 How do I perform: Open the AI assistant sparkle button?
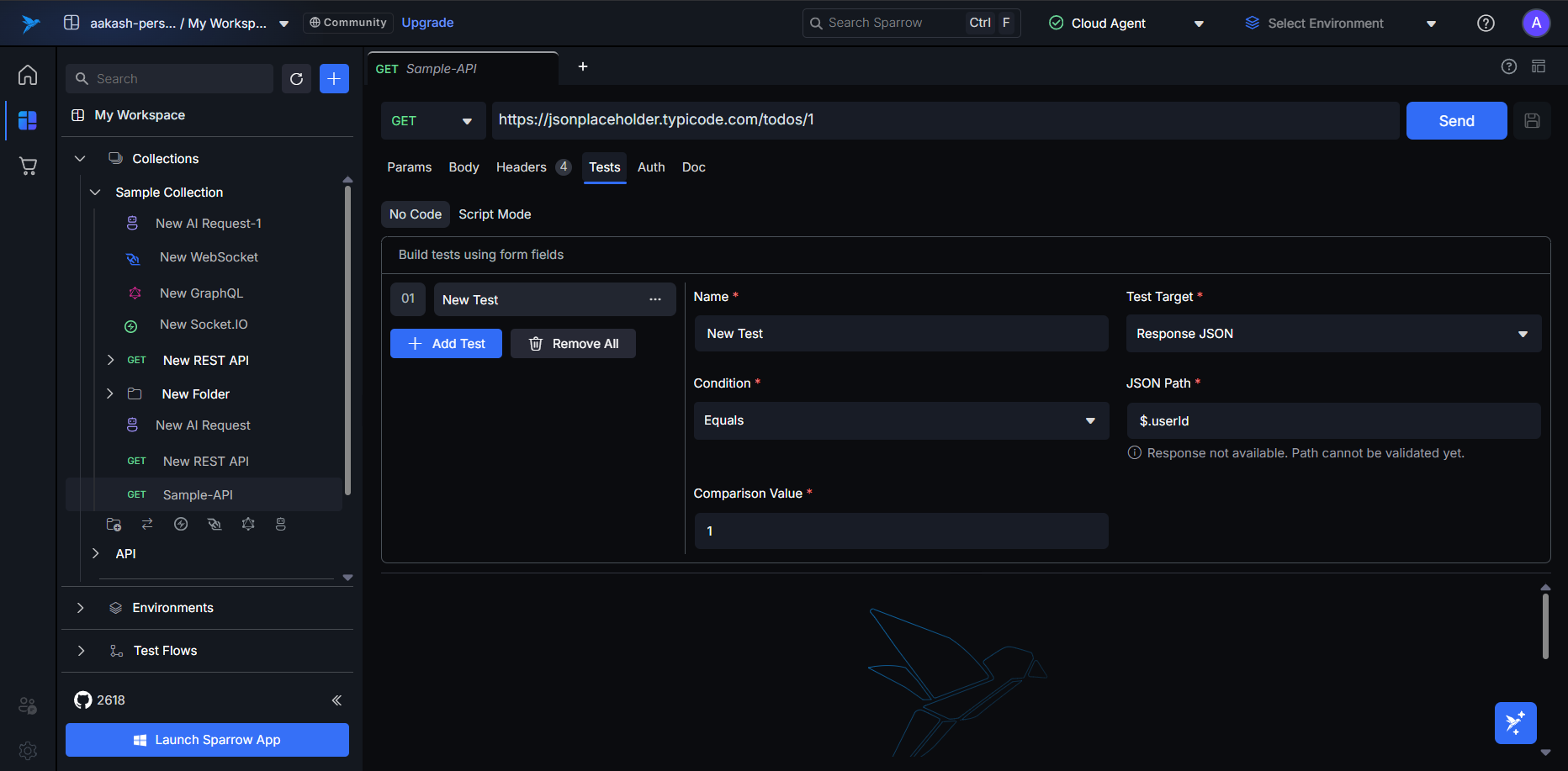[x=1515, y=723]
